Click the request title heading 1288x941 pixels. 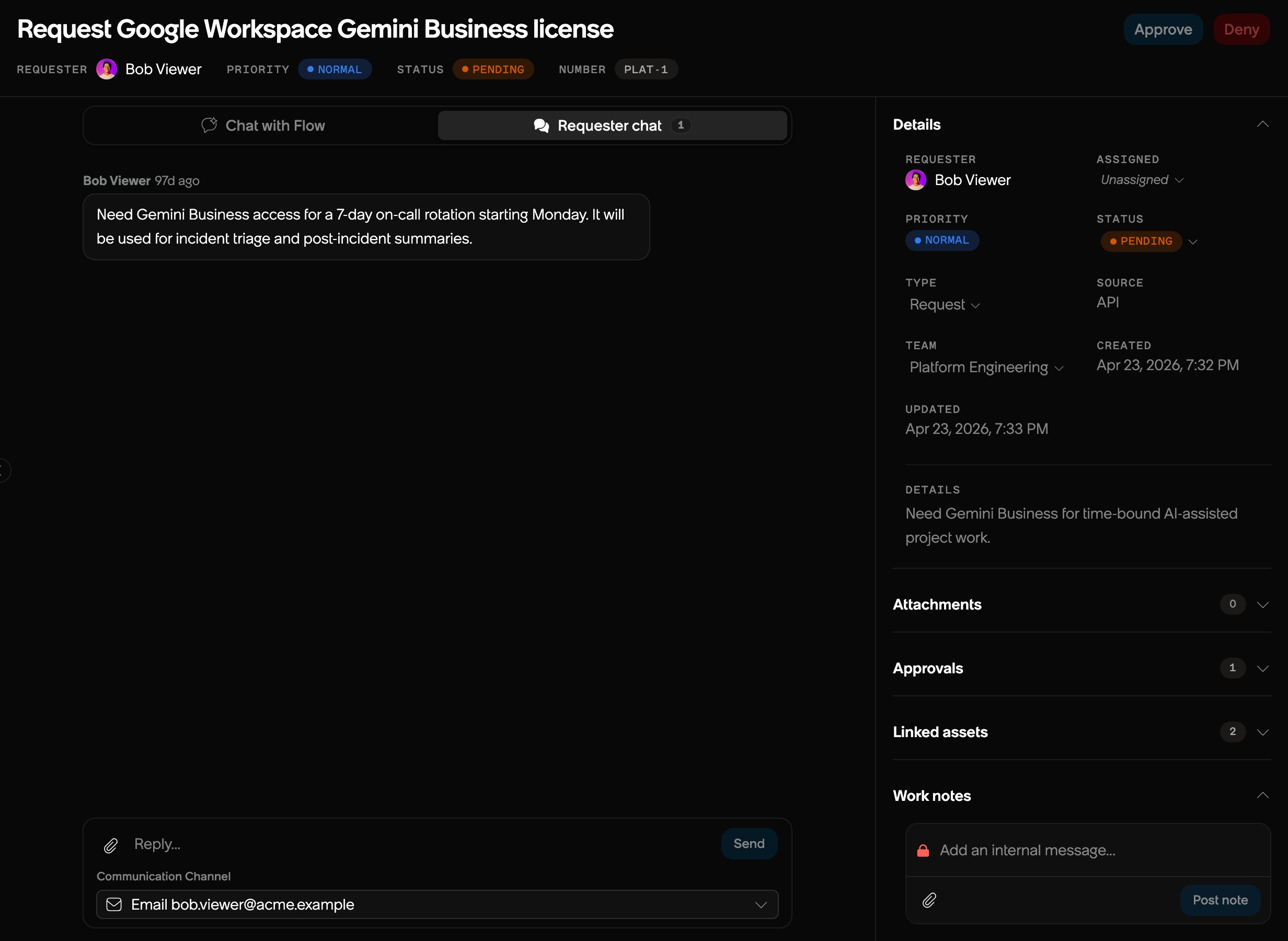pyautogui.click(x=315, y=29)
